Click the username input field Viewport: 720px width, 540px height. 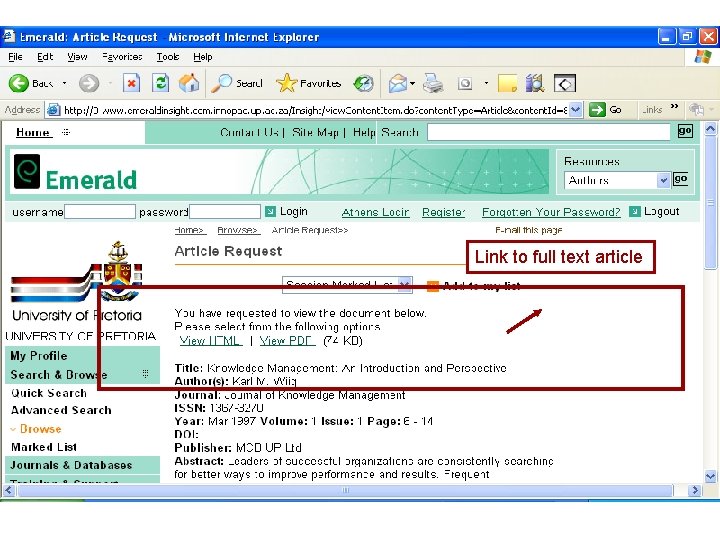(100, 212)
